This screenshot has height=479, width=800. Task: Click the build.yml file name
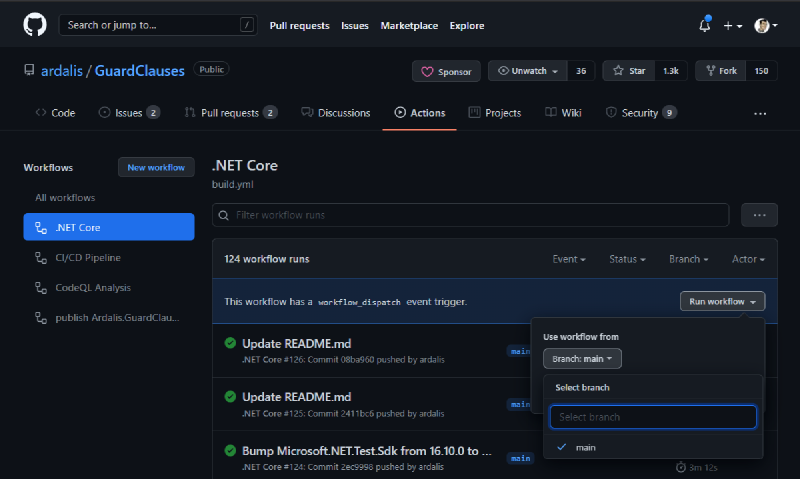(233, 184)
